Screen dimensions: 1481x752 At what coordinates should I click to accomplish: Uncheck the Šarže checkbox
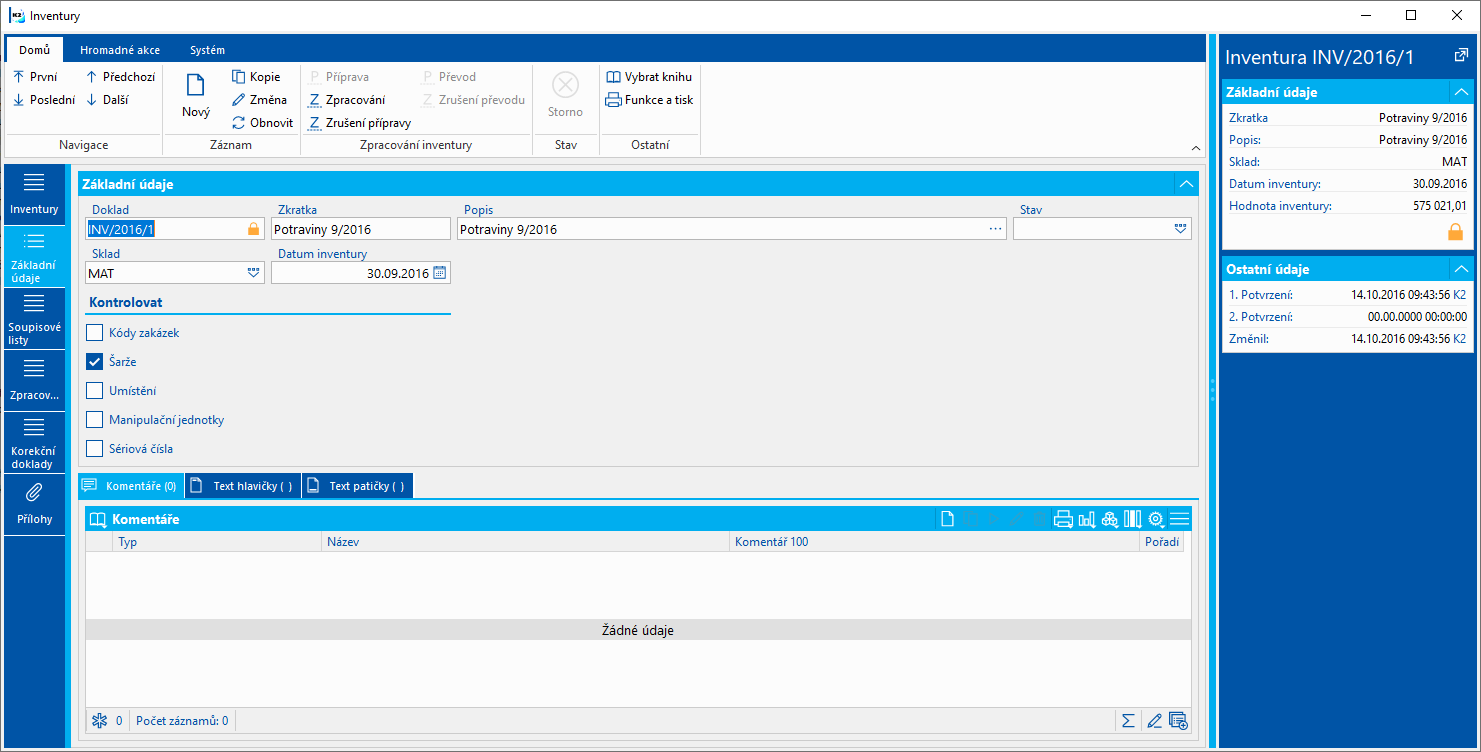(95, 362)
